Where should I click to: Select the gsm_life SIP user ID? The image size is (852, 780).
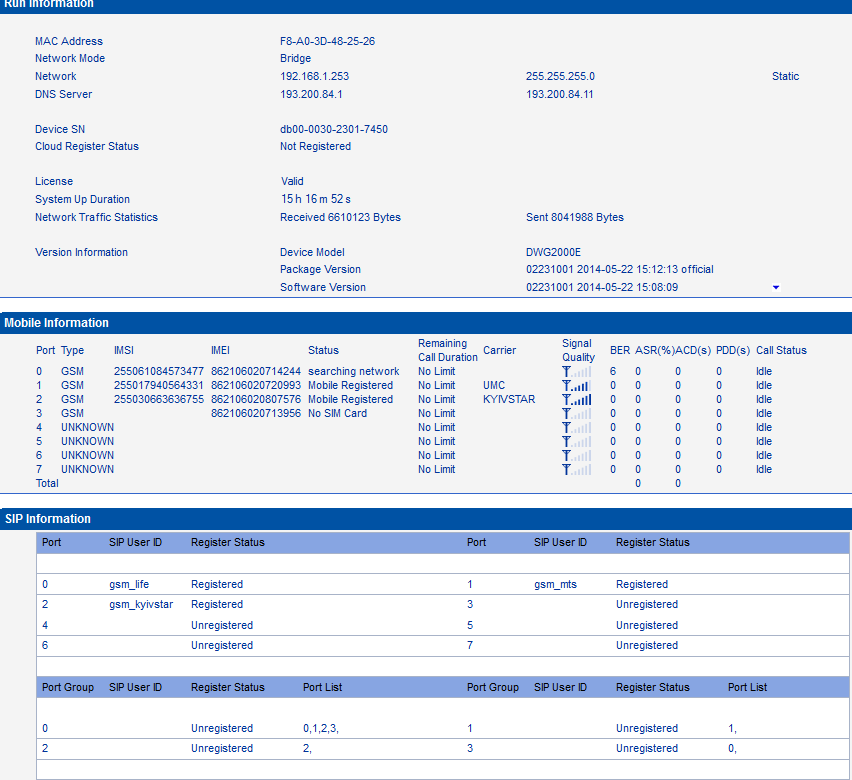[x=134, y=584]
